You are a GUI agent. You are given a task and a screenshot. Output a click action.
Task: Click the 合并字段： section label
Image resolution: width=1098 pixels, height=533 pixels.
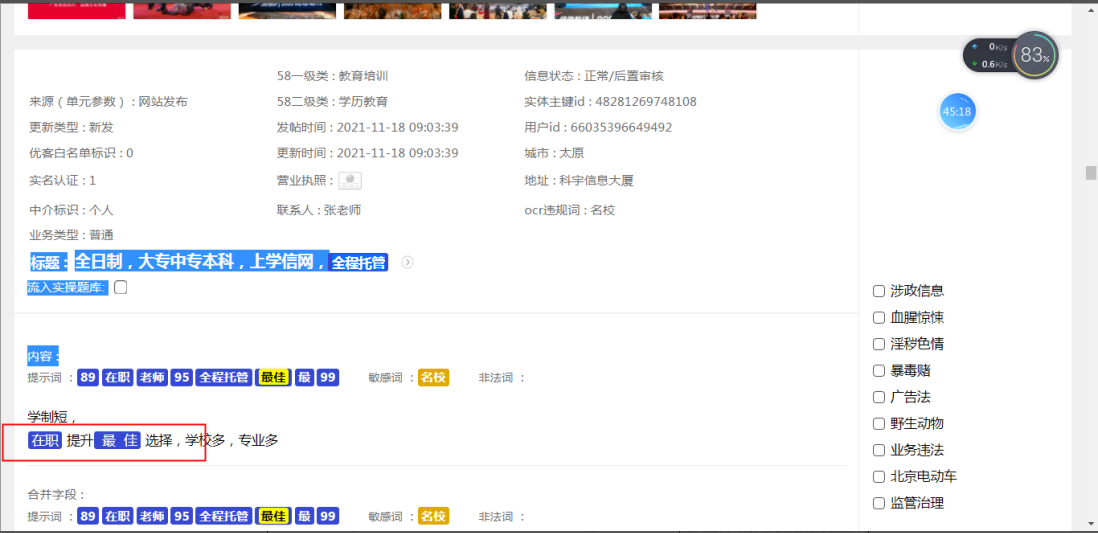pos(56,494)
